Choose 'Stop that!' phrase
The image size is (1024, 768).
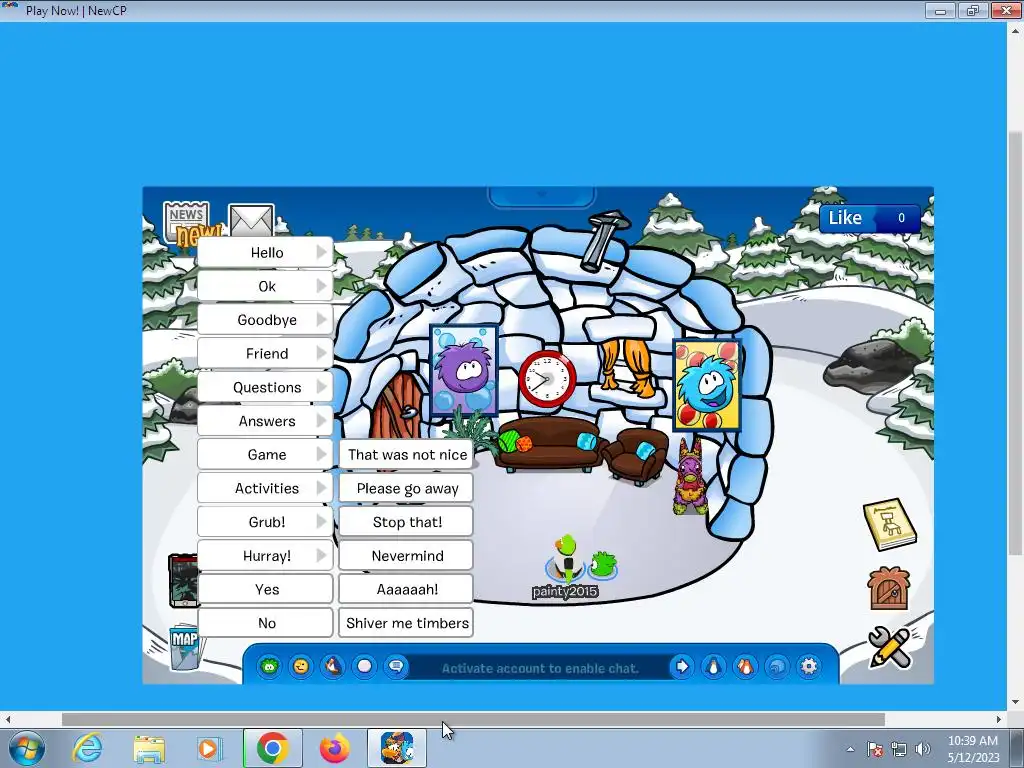point(406,522)
